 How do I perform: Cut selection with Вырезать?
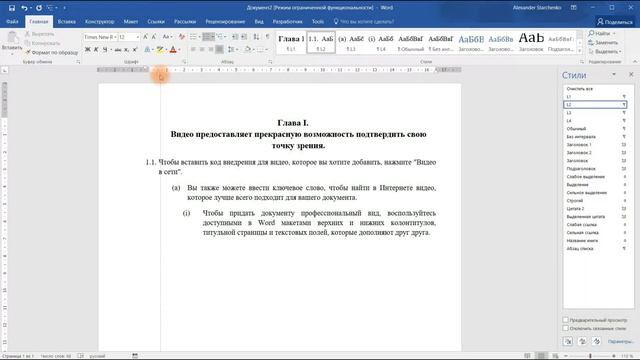(x=40, y=34)
